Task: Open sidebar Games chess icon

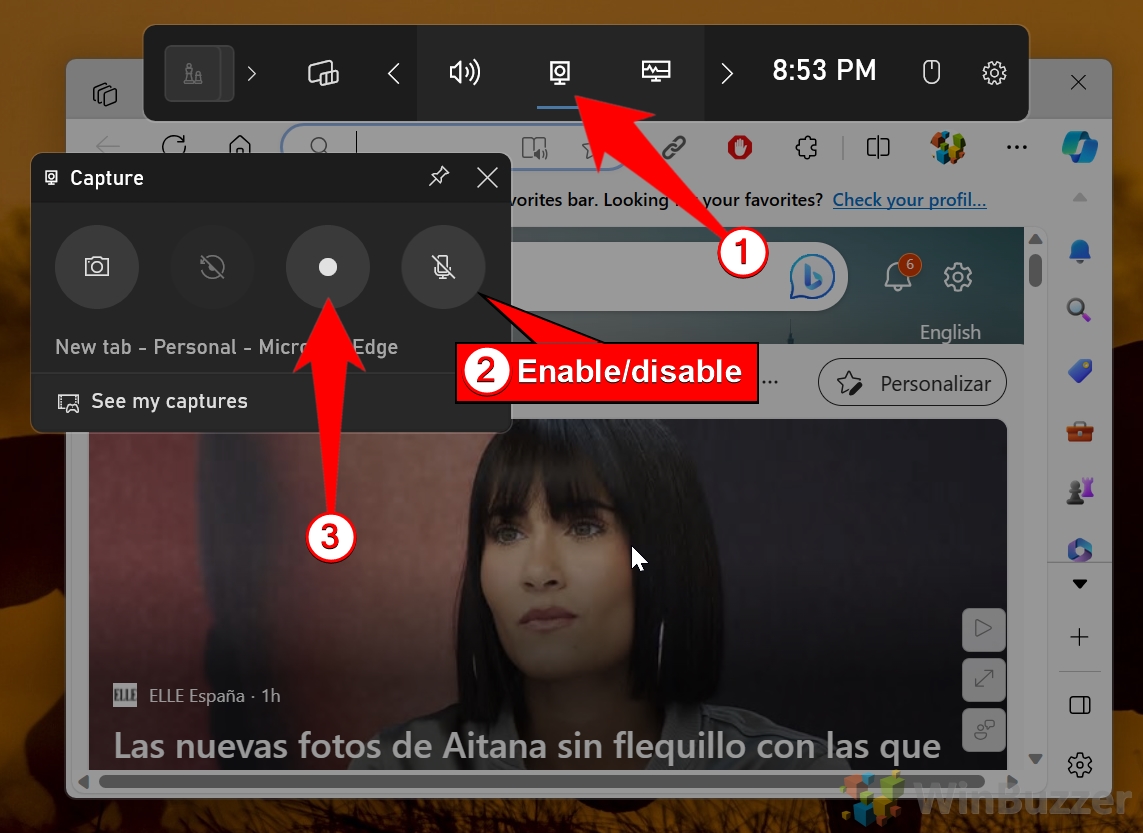Action: [1080, 490]
